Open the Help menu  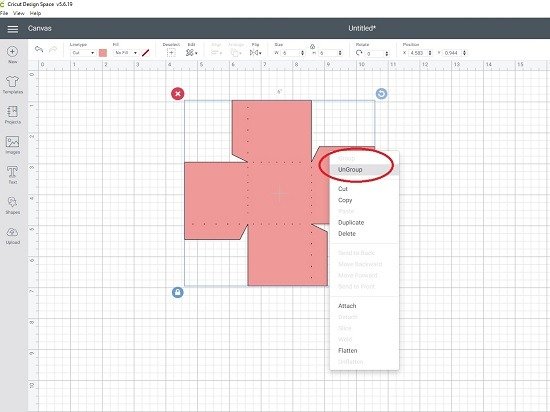[35, 13]
